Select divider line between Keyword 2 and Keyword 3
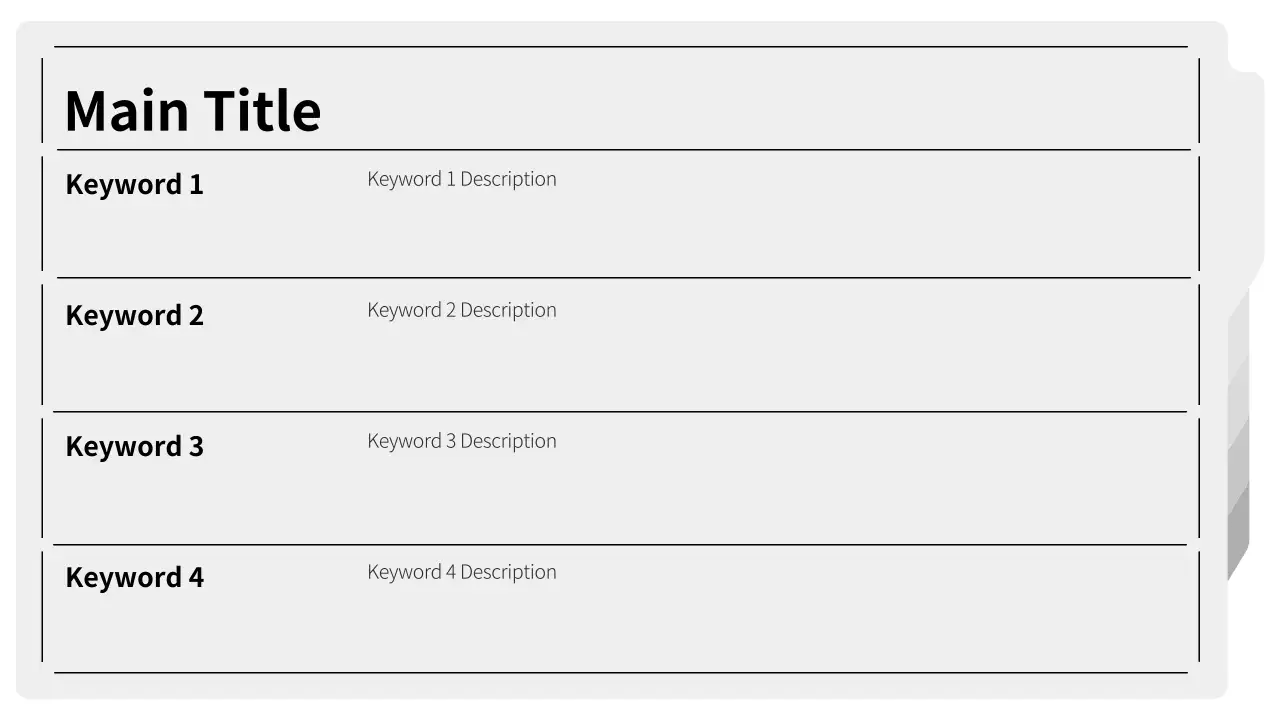This screenshot has height=720, width=1280. click(620, 411)
